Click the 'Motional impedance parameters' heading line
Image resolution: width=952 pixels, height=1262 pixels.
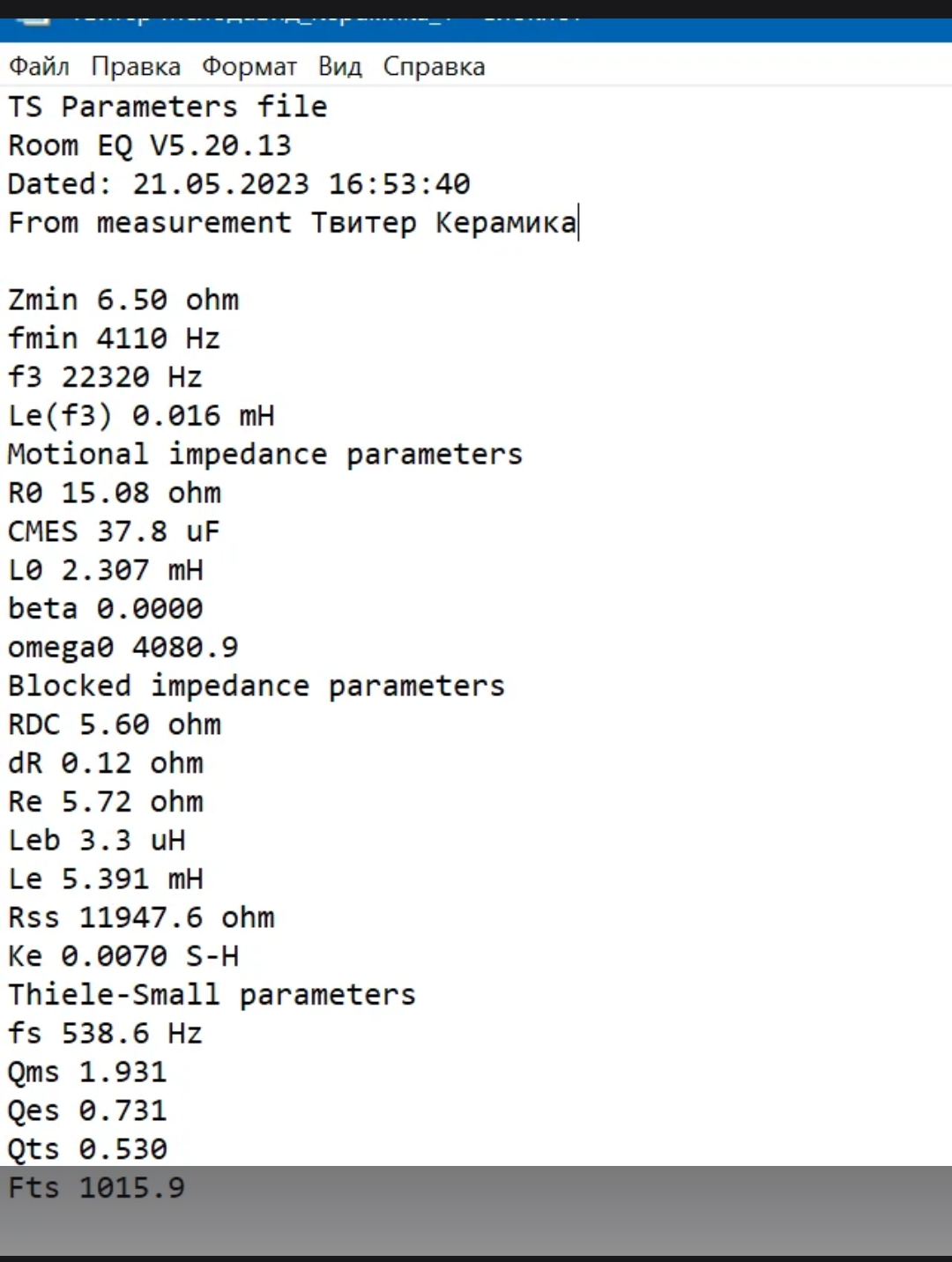click(x=264, y=455)
